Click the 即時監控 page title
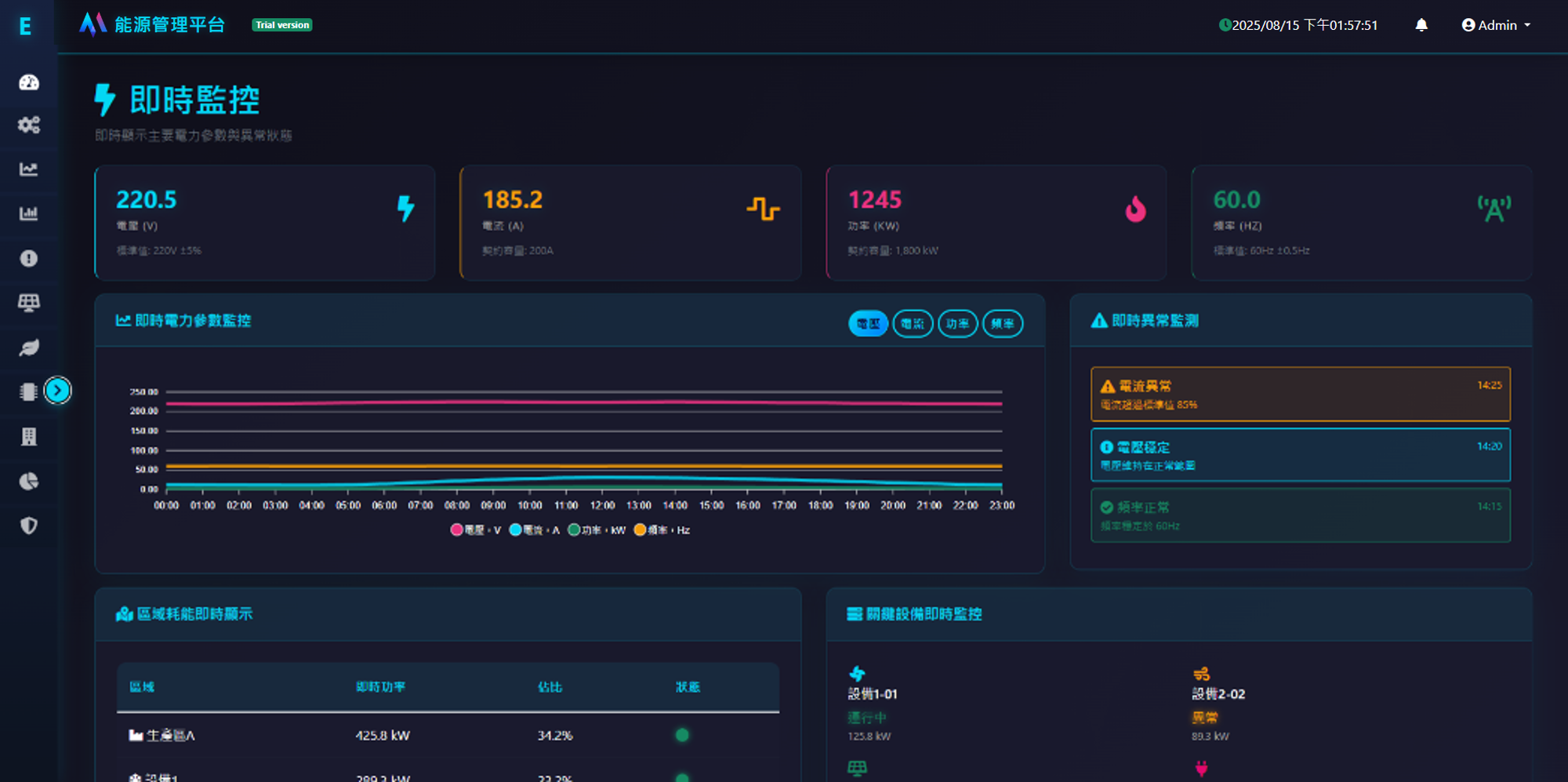 (194, 100)
